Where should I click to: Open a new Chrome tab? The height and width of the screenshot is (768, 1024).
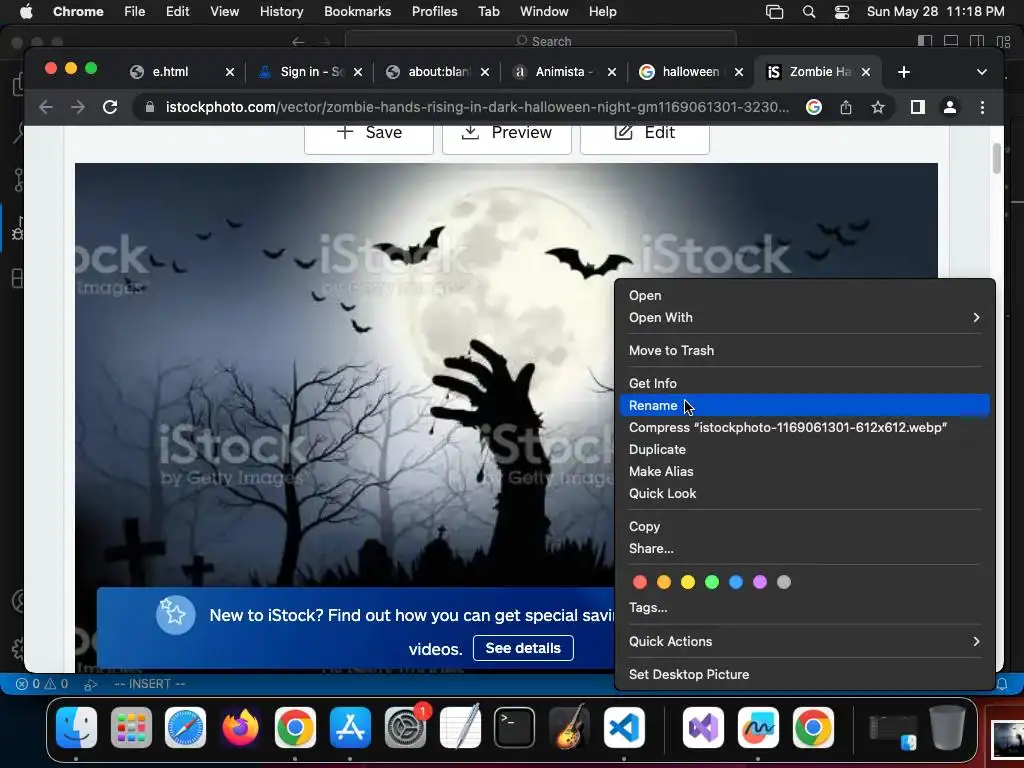click(x=904, y=72)
